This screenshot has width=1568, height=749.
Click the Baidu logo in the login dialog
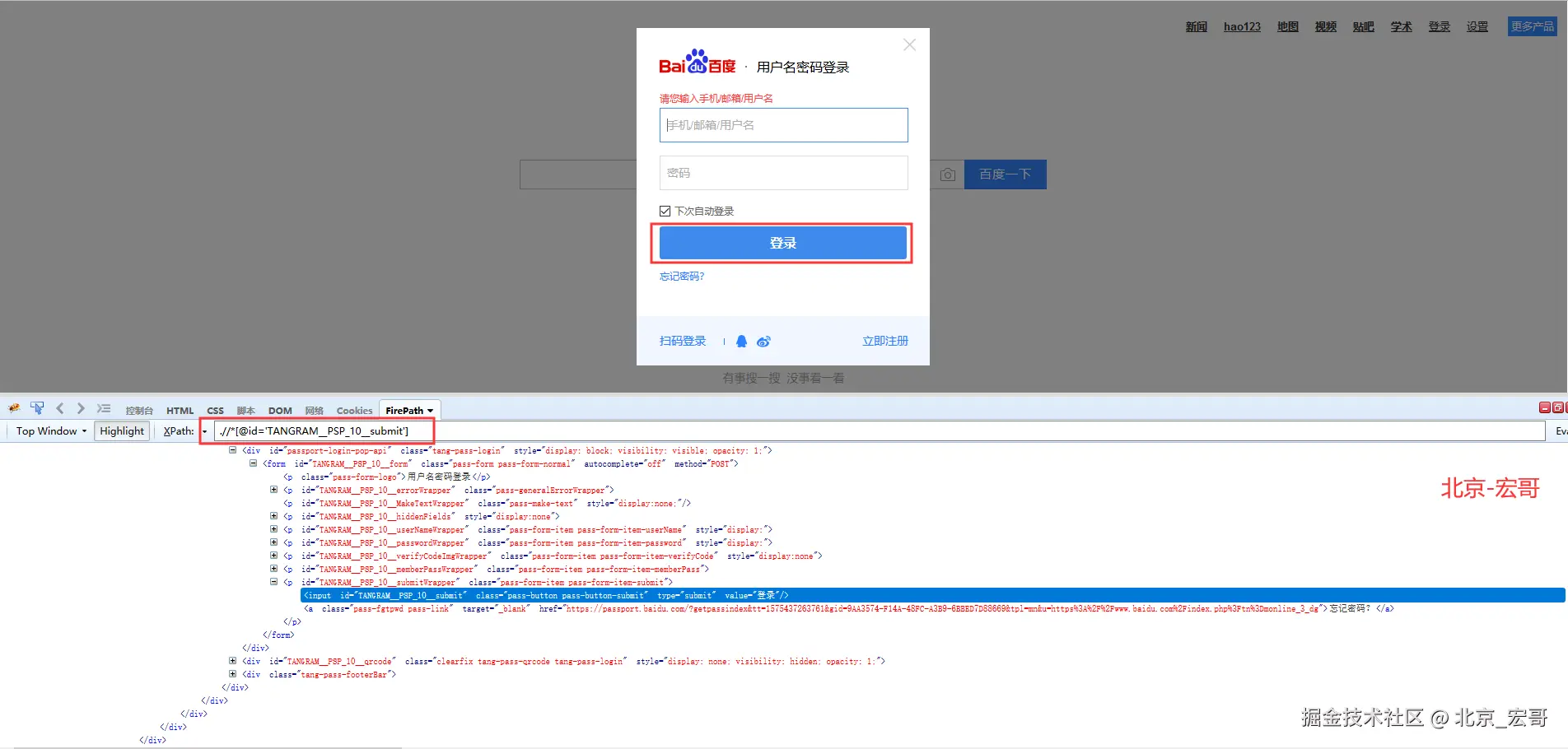(x=697, y=62)
